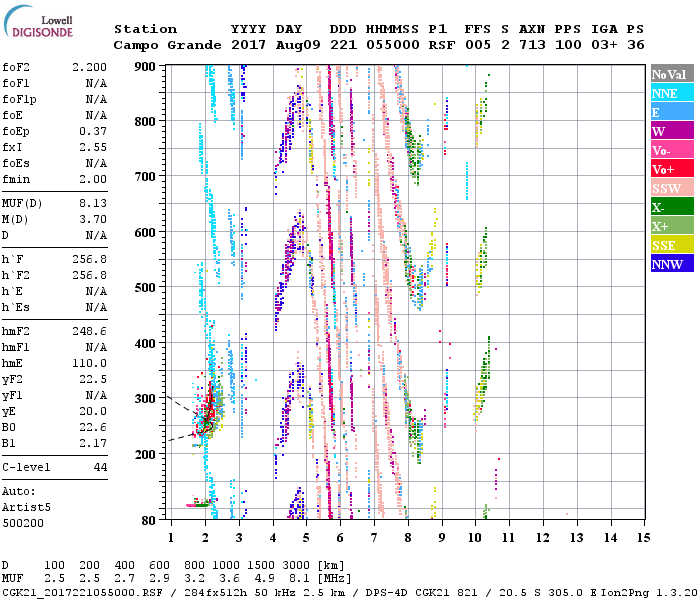The height and width of the screenshot is (600, 700).
Task: Pick the Vo+ red legend swatch
Action: point(668,169)
